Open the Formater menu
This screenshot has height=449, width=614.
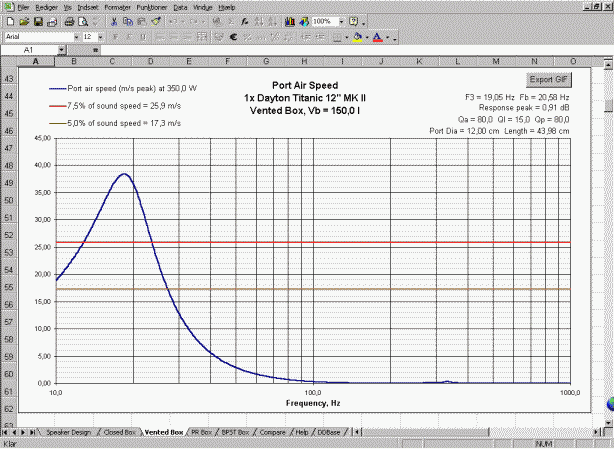pyautogui.click(x=119, y=7)
